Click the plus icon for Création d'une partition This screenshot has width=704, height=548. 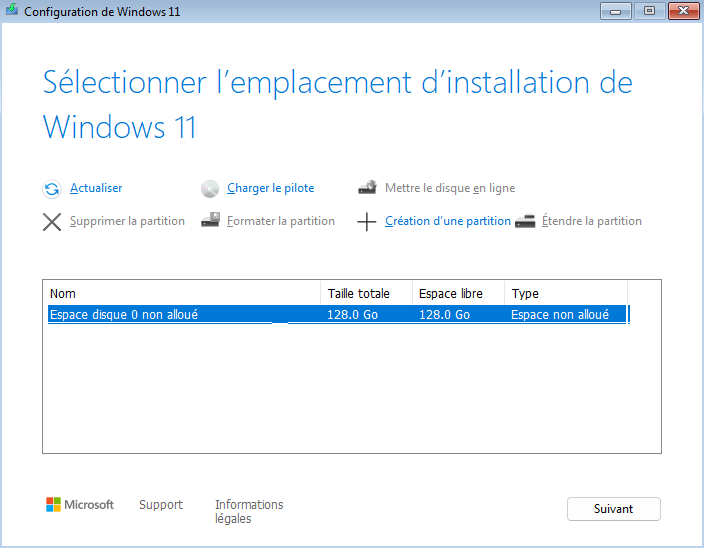[367, 222]
